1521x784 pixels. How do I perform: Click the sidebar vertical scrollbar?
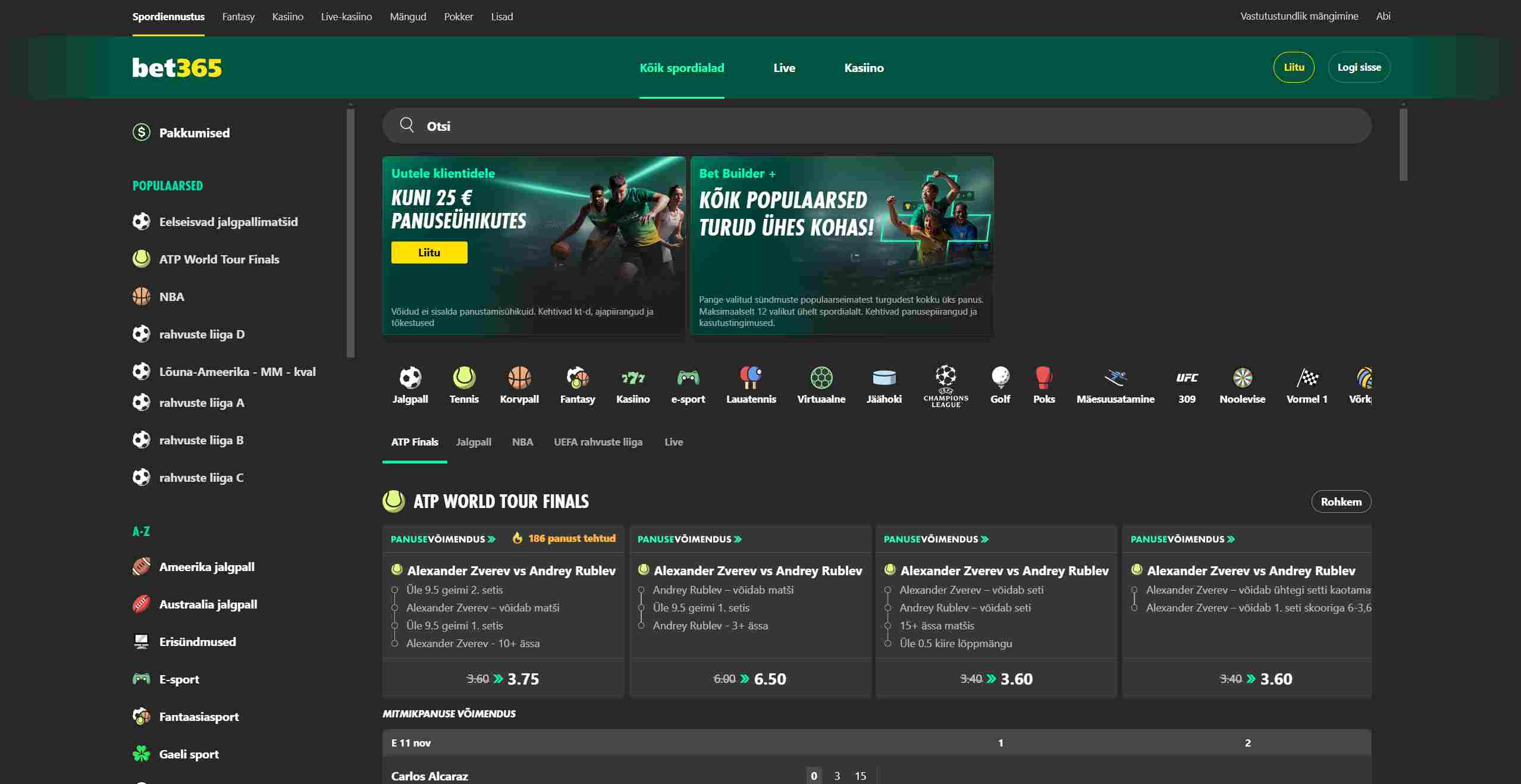click(350, 232)
